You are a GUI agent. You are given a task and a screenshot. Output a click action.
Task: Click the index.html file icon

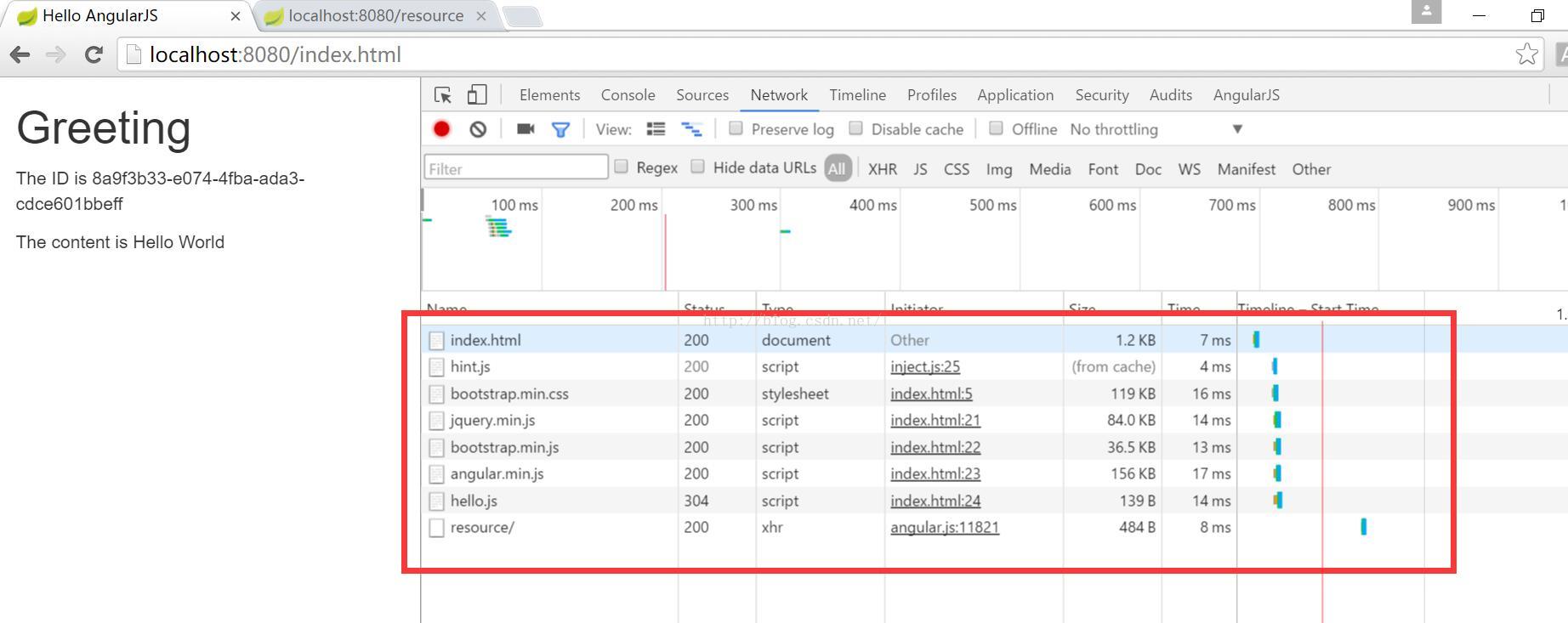click(436, 341)
